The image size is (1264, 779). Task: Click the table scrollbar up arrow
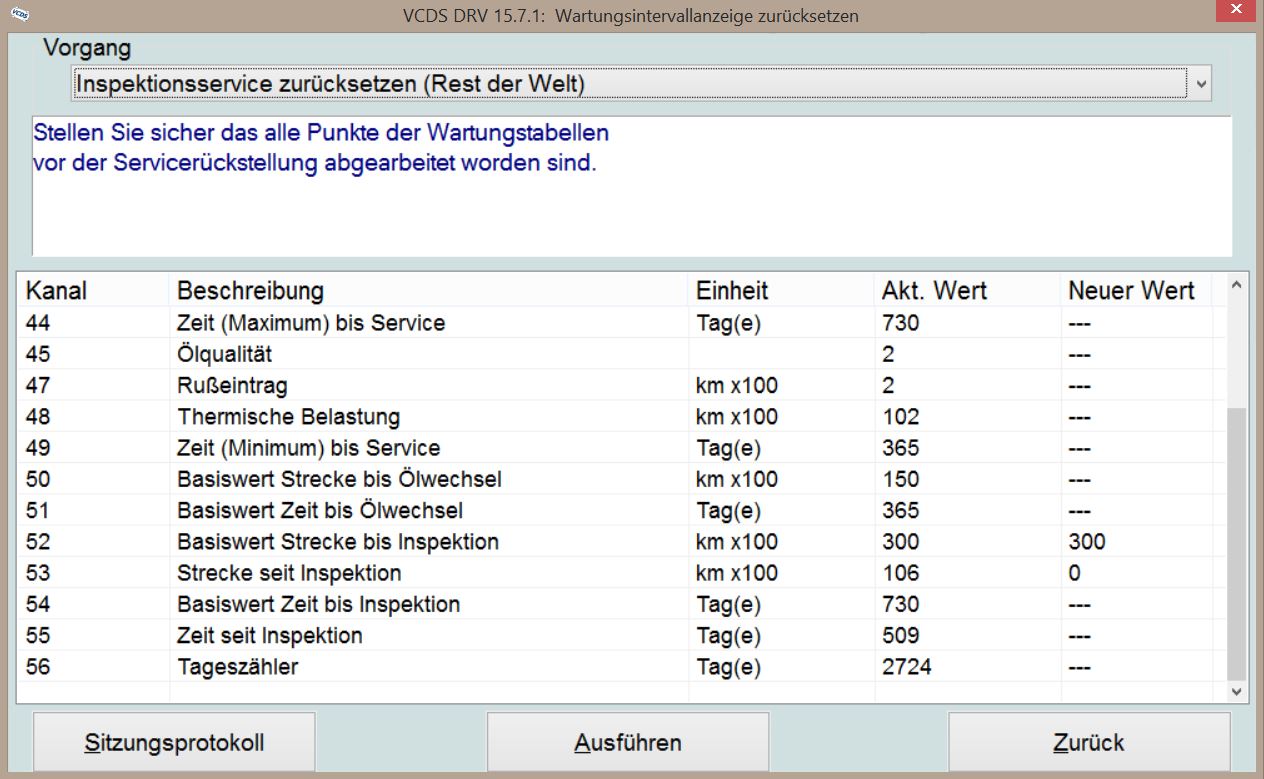(1236, 287)
